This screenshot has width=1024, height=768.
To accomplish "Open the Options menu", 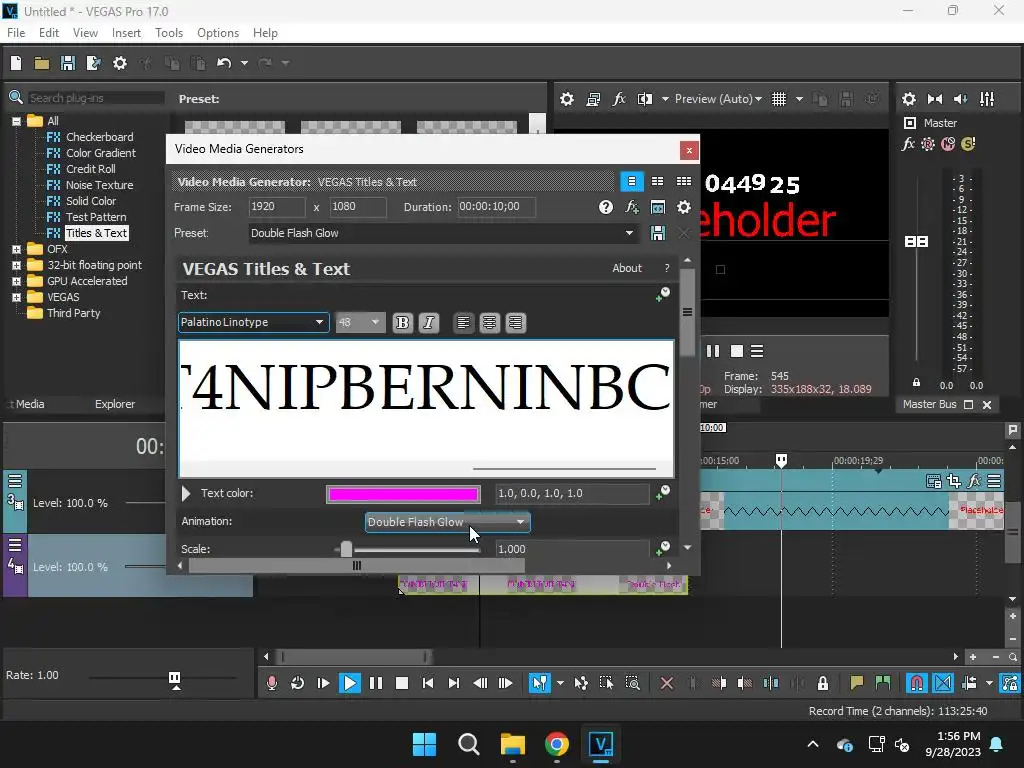I will (x=217, y=33).
